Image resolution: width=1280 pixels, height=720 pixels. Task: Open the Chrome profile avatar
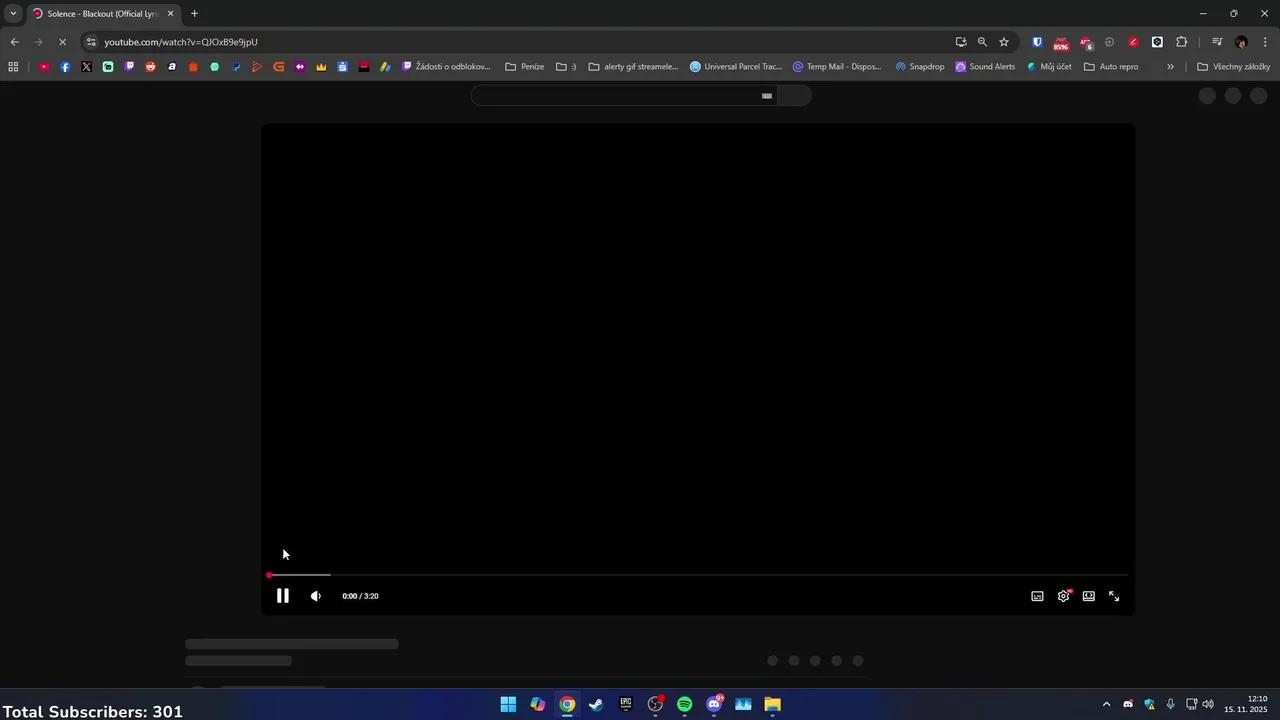tap(1241, 42)
